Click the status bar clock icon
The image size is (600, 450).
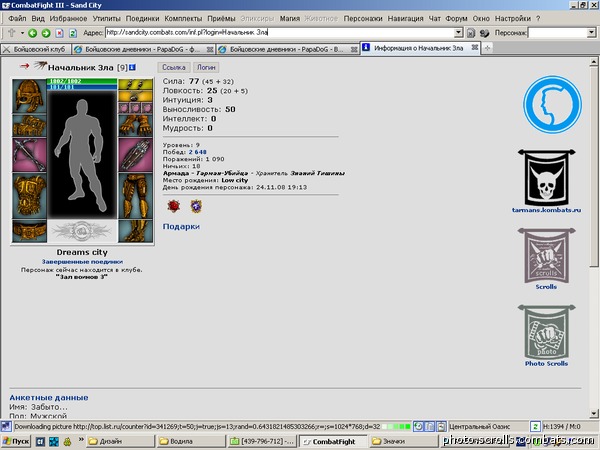click(x=418, y=426)
